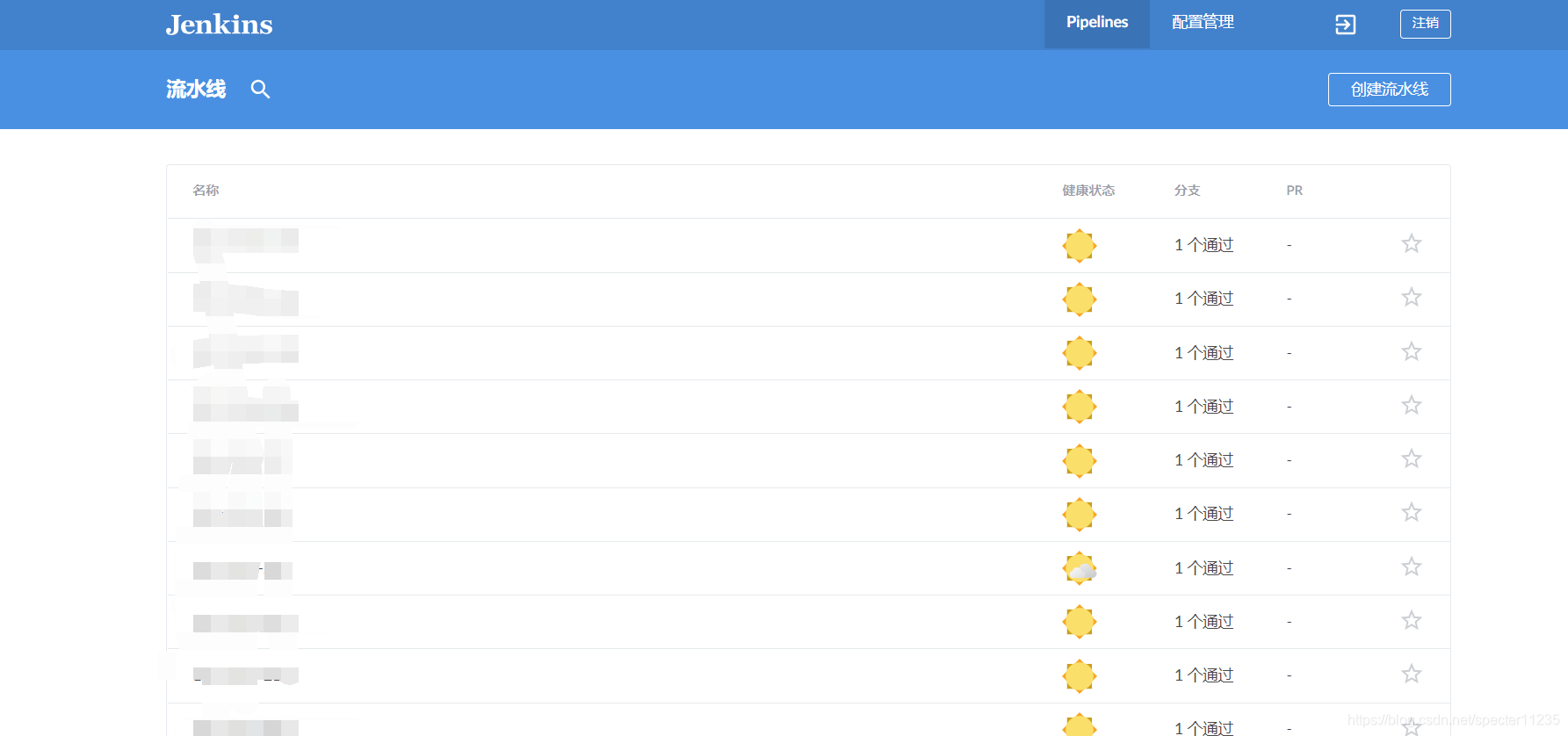The image size is (1568, 736).
Task: Open the pipeline search magnifier icon
Action: click(x=260, y=89)
